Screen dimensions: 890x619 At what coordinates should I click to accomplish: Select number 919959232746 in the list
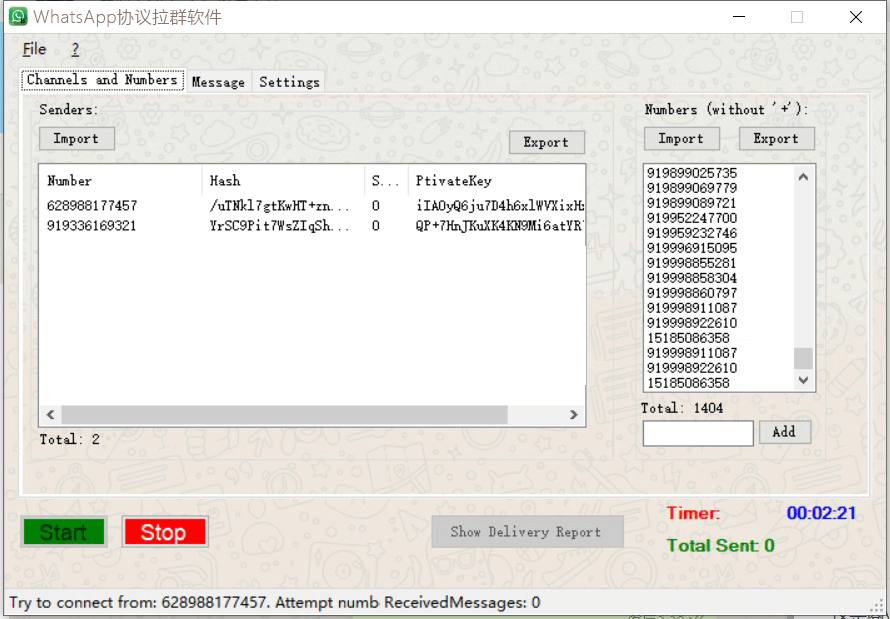(x=692, y=233)
